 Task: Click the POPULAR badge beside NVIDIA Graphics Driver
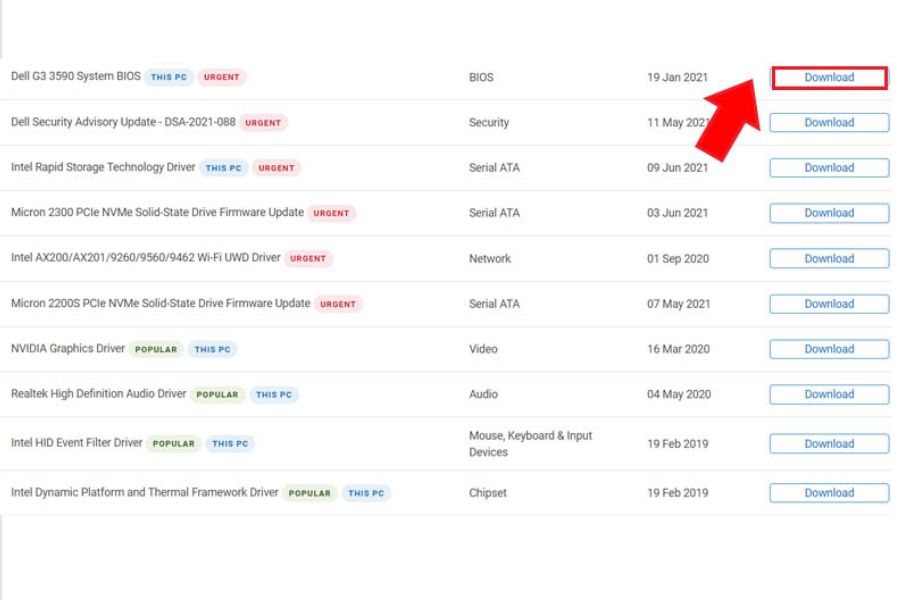click(156, 350)
